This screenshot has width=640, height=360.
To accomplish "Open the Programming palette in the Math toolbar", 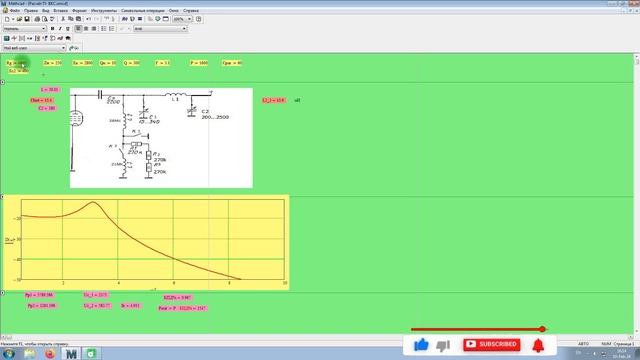I will pyautogui.click(x=53, y=38).
